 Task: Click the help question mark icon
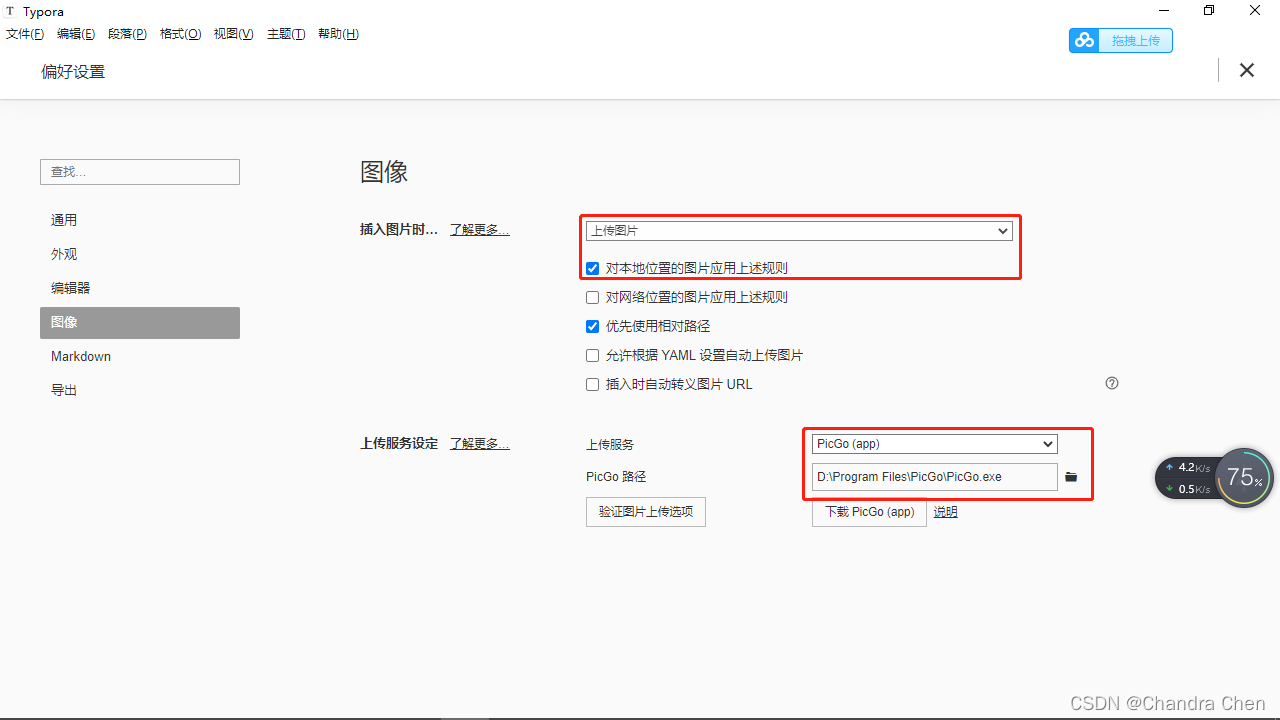pyautogui.click(x=1112, y=383)
